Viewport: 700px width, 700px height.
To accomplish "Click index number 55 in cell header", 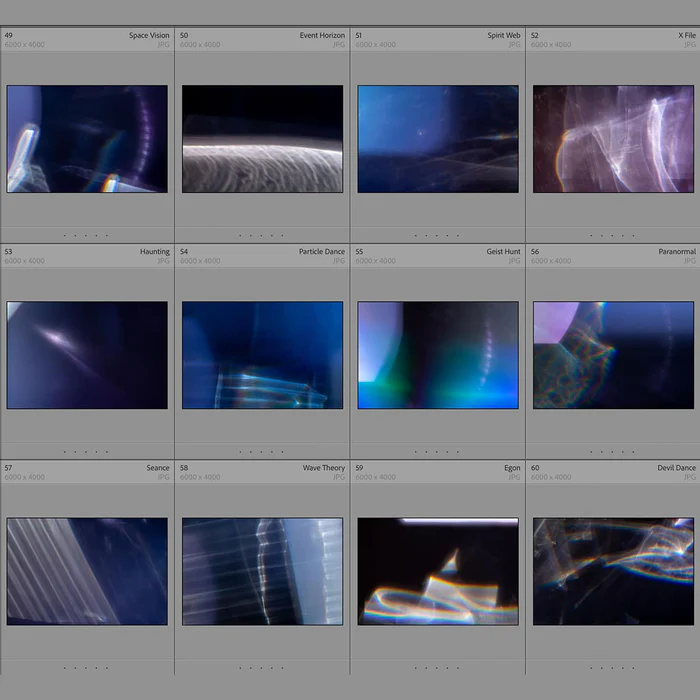I will click(359, 252).
